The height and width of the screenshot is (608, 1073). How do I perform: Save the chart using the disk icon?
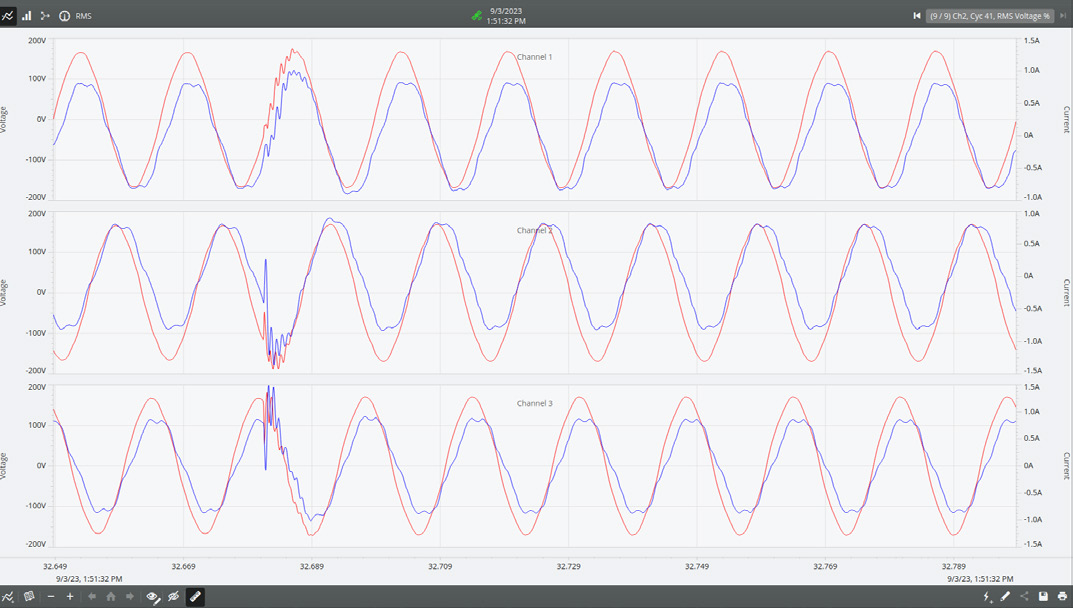point(1043,597)
